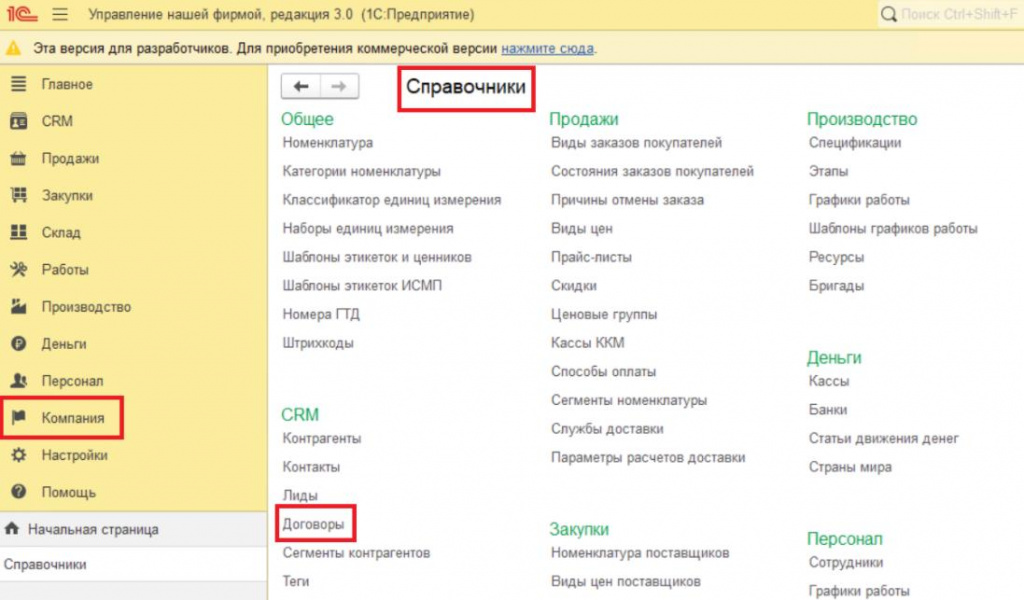This screenshot has height=600, width=1024.
Task: Open Шаблоны этикеток и ценников
Action: click(377, 257)
